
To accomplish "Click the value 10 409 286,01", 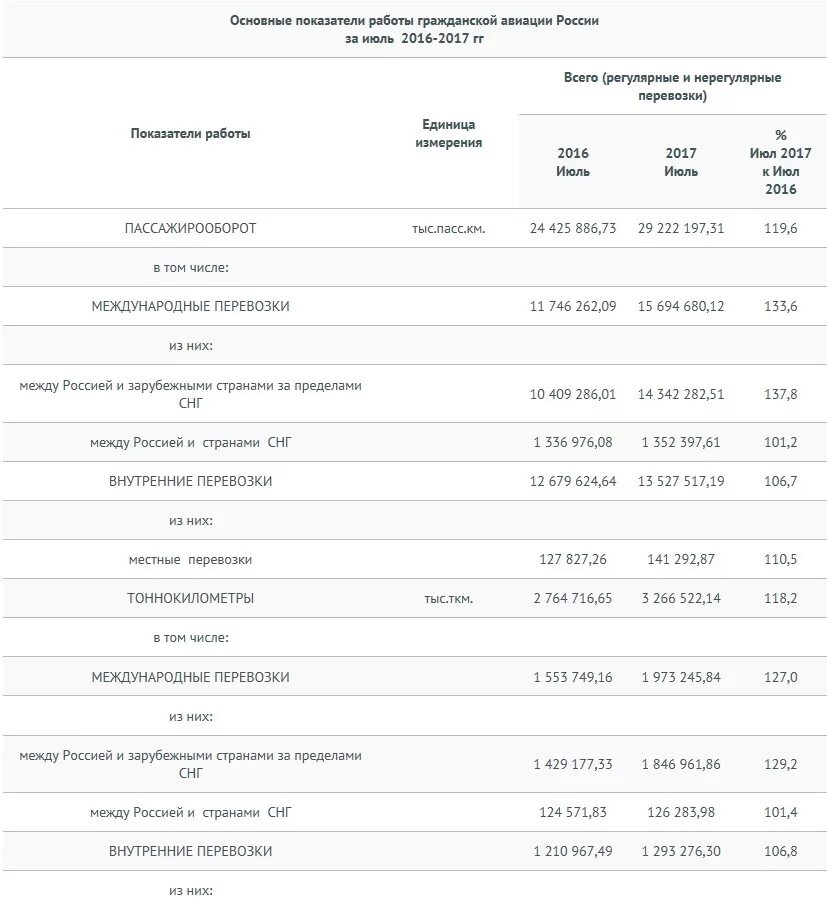I will 573,394.
